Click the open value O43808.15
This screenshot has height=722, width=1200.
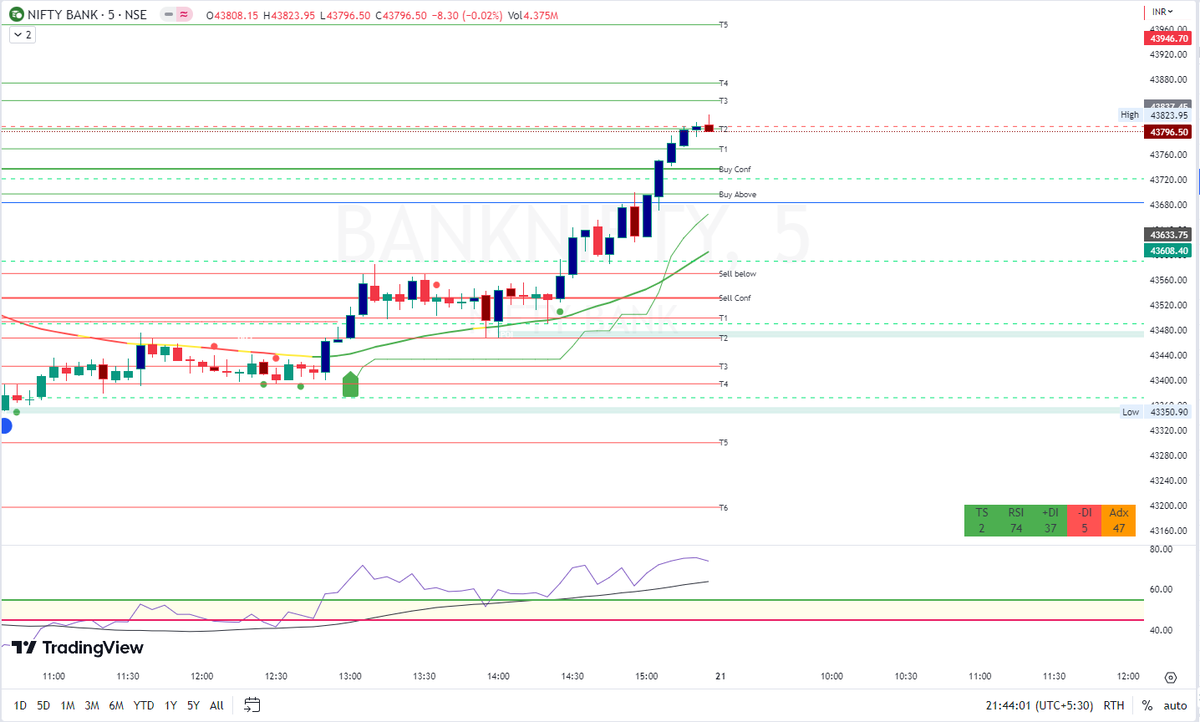click(x=231, y=15)
